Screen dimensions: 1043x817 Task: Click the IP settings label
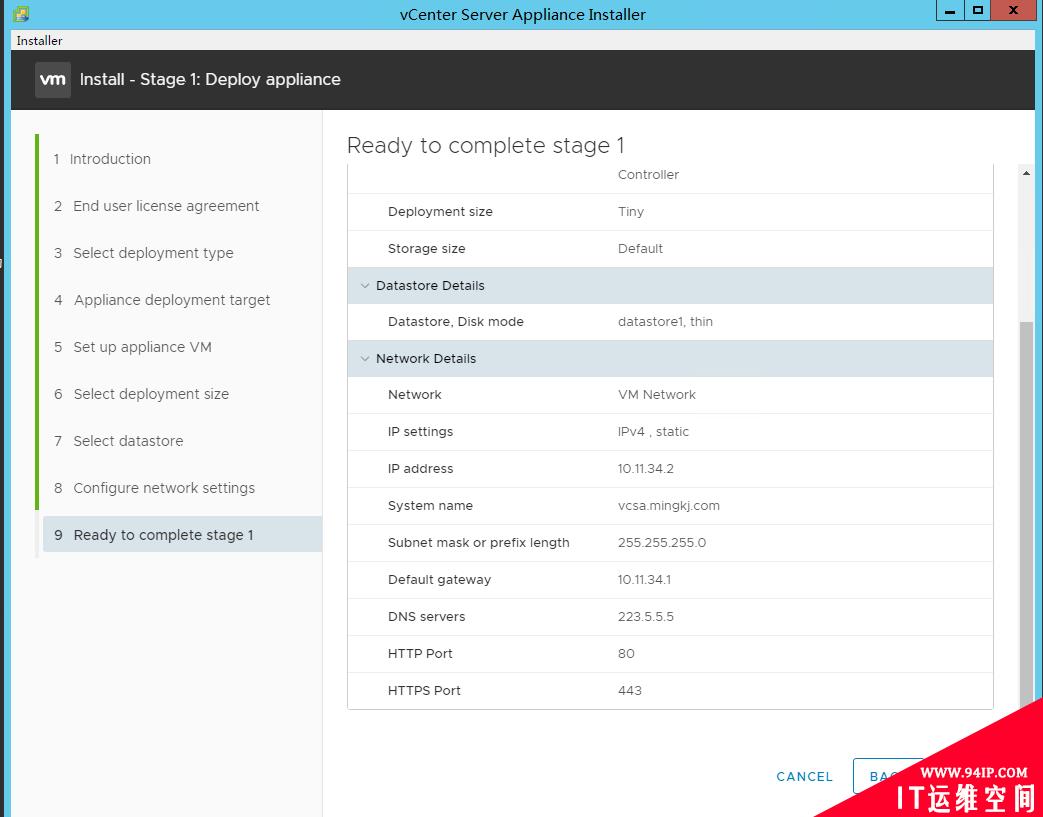420,432
